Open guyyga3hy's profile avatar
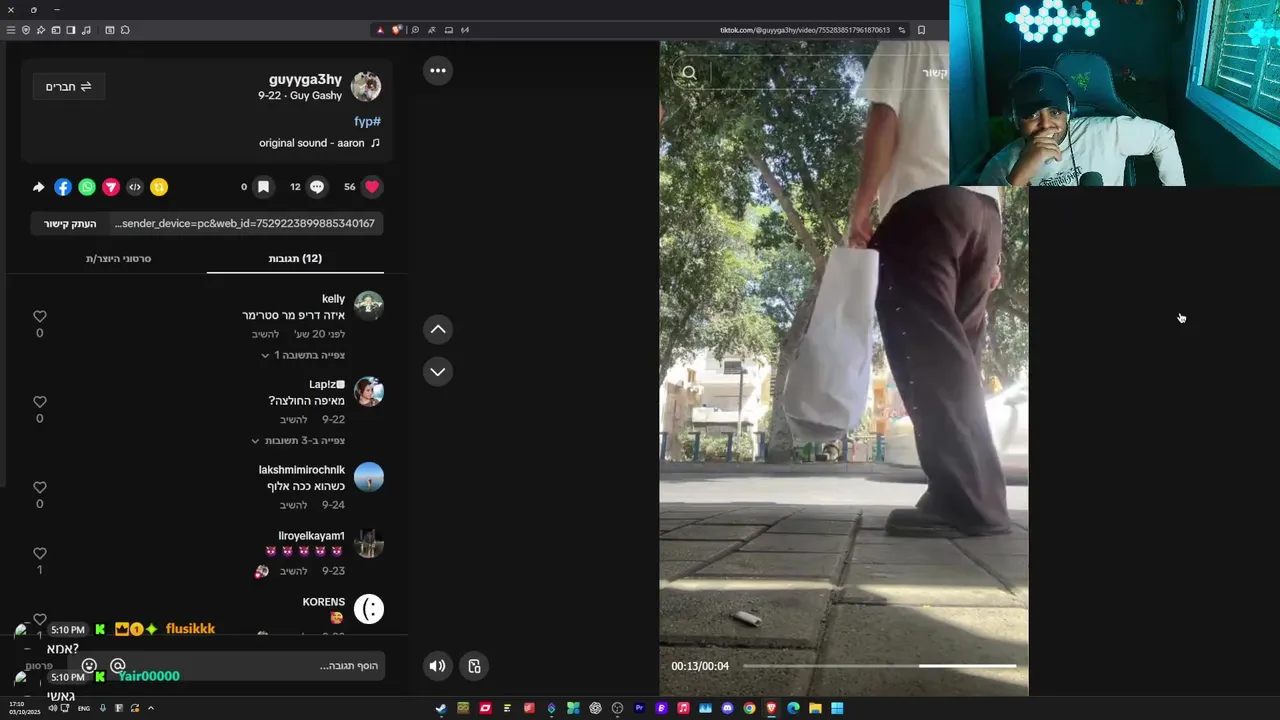Screen dimensions: 1280x720 (366, 87)
